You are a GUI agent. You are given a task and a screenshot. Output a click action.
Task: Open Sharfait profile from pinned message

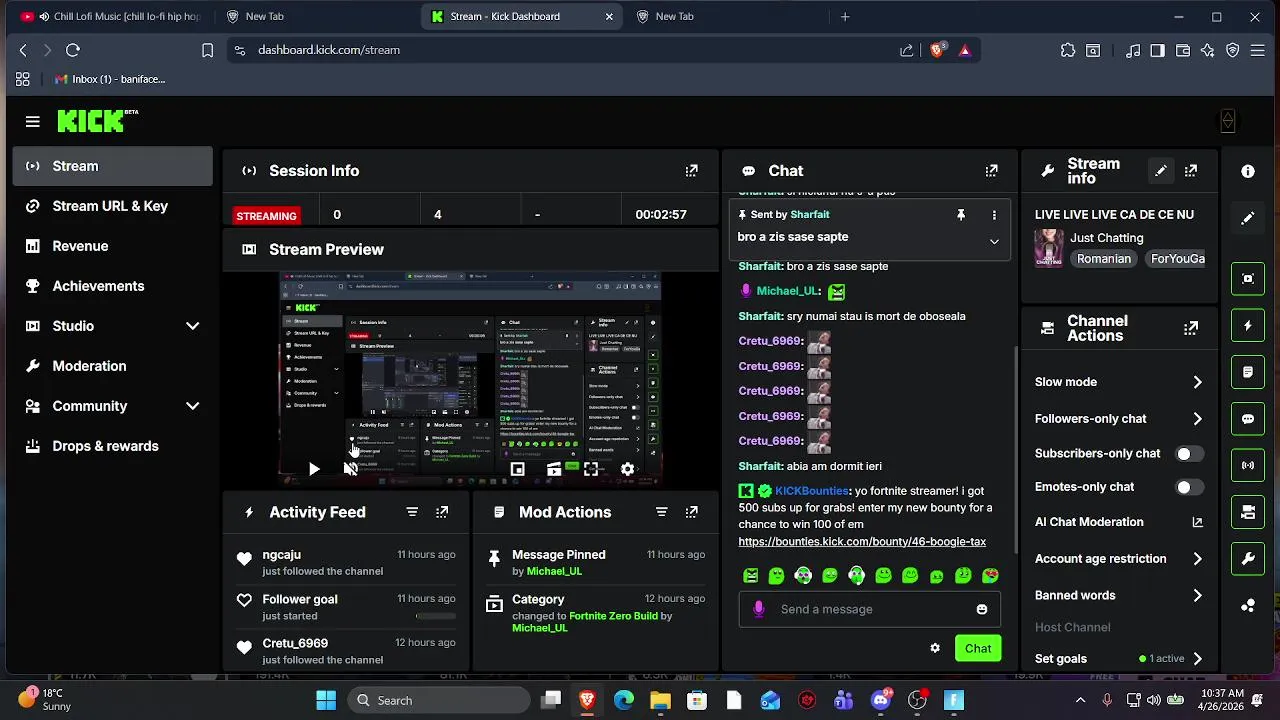pos(809,214)
